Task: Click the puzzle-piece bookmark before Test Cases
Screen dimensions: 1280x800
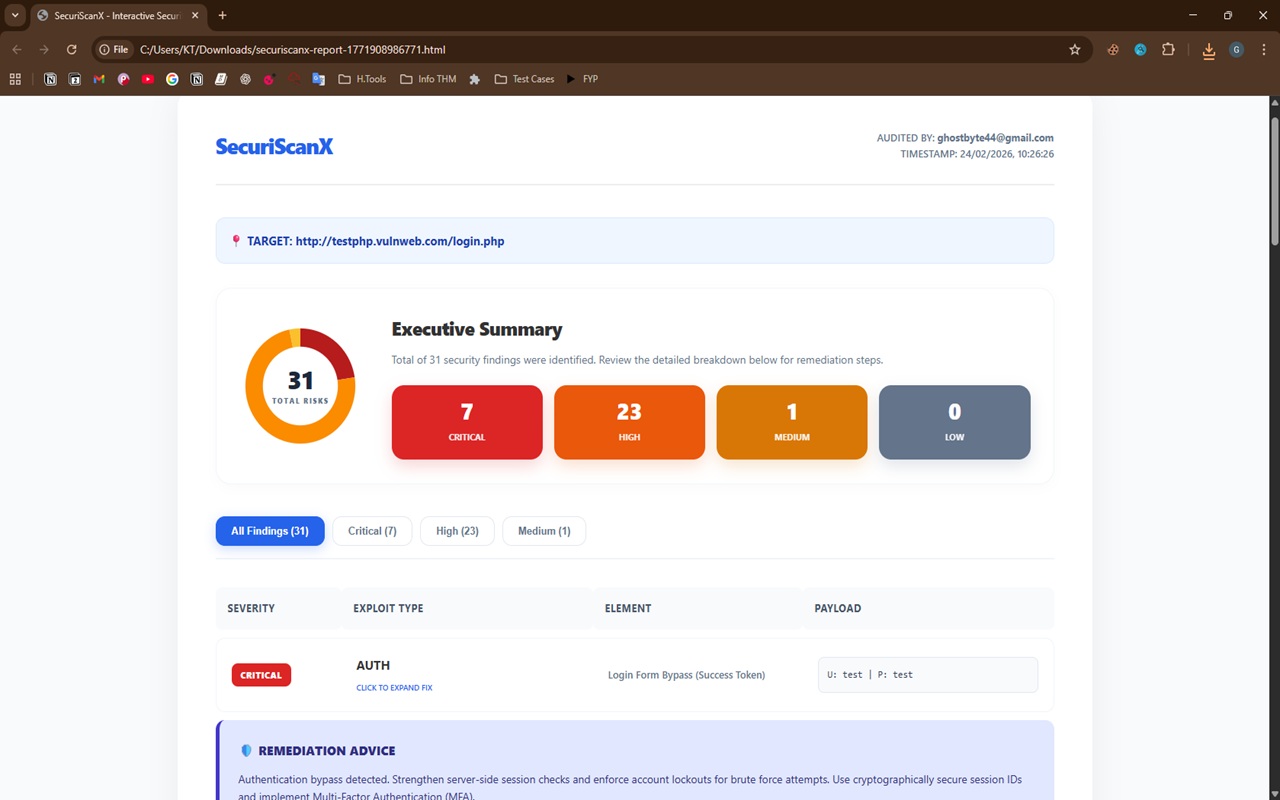Action: point(475,79)
